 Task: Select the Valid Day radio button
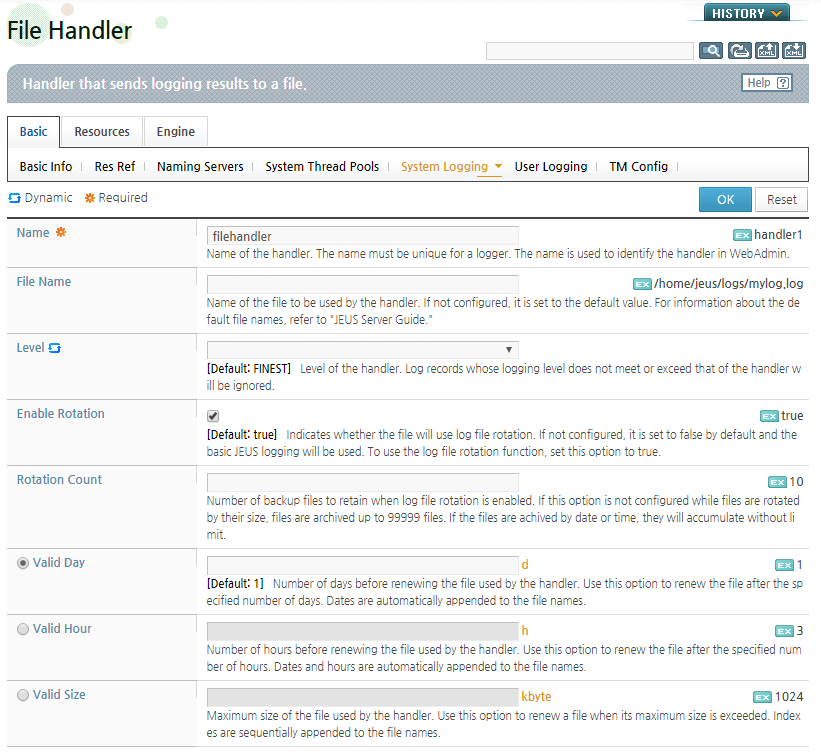[x=23, y=563]
